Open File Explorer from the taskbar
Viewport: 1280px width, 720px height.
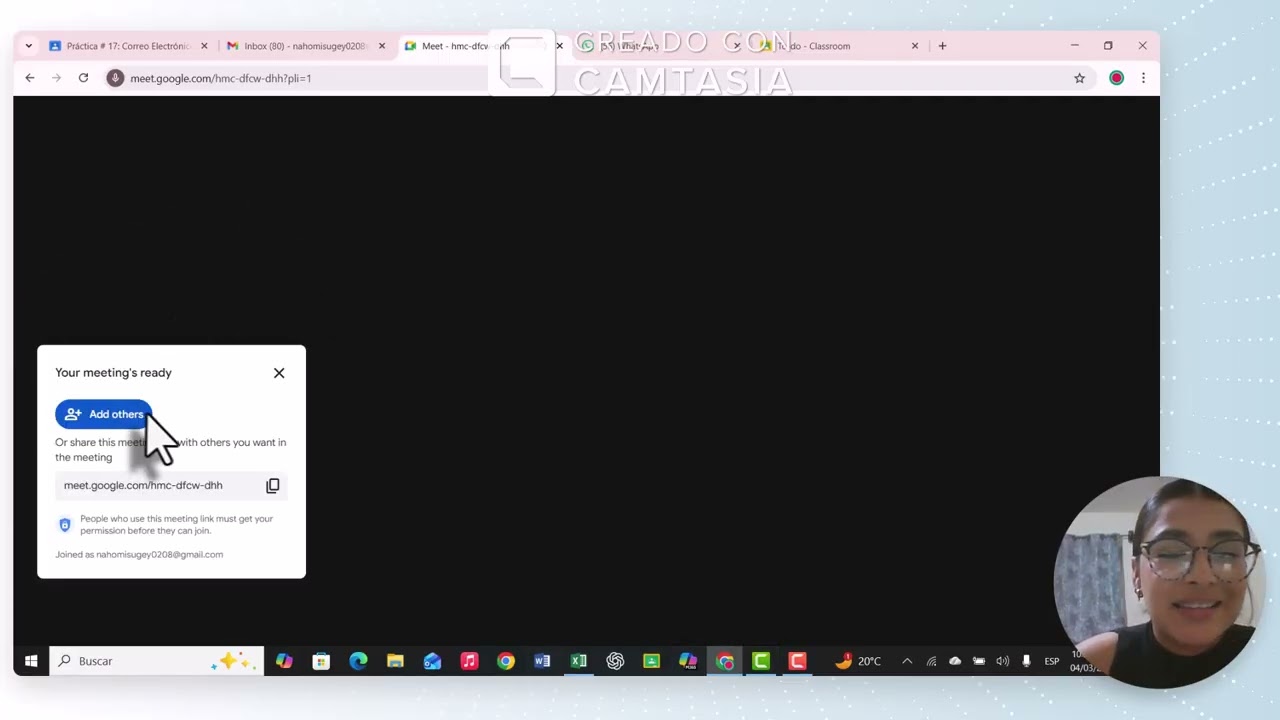(x=395, y=661)
